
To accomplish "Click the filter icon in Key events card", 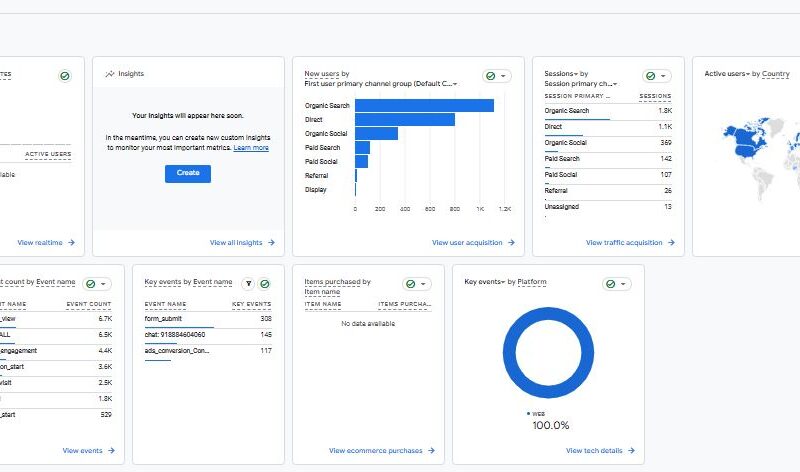I will pos(248,284).
